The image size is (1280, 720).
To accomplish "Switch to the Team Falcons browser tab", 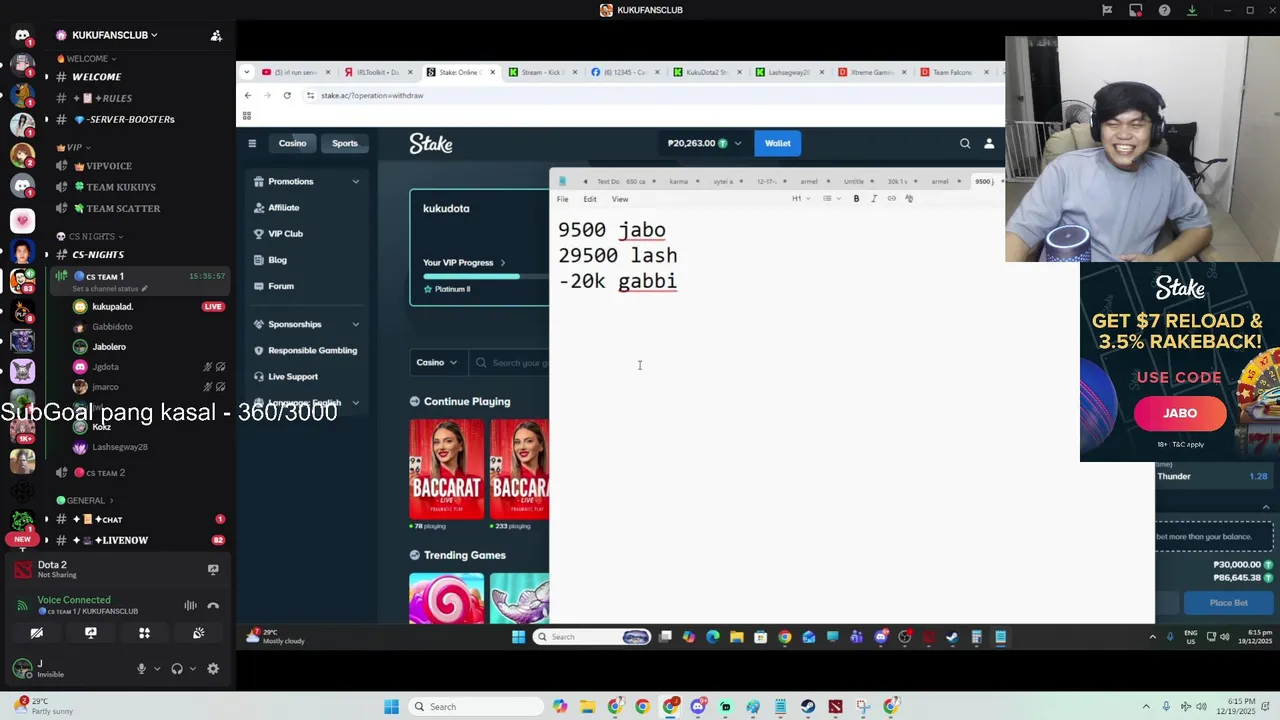I will (952, 72).
